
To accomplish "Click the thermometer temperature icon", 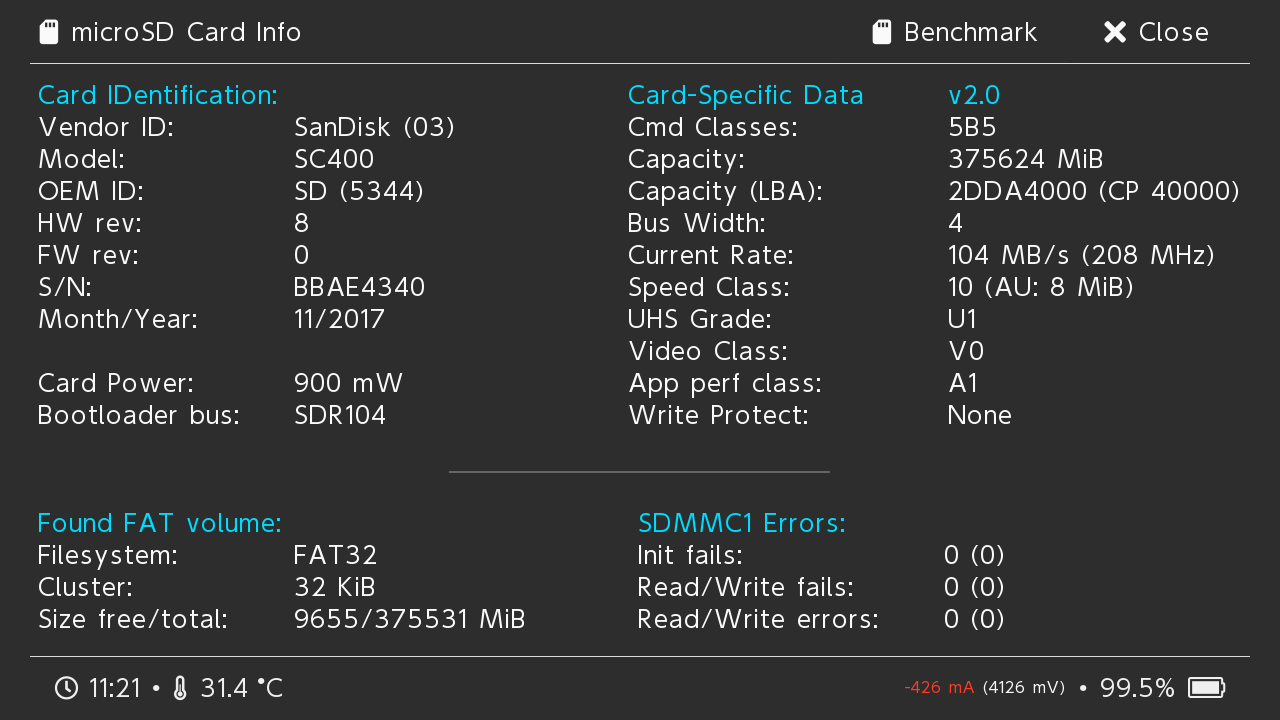I will coord(180,688).
